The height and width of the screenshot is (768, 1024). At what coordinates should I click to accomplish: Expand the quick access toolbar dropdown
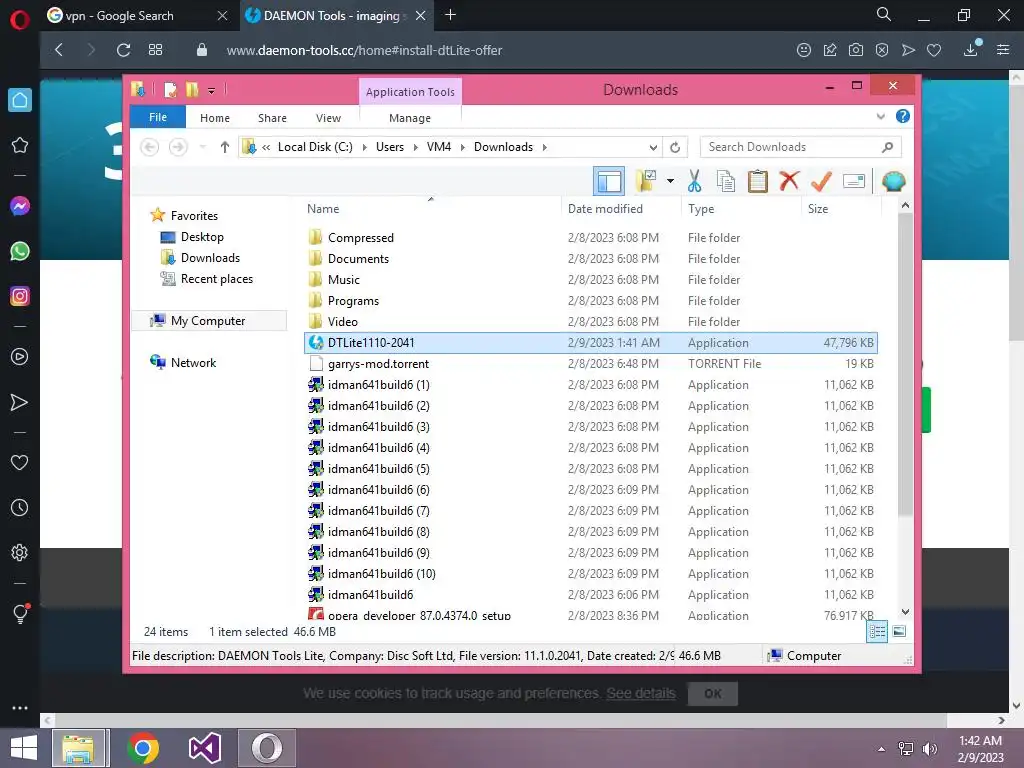(212, 91)
